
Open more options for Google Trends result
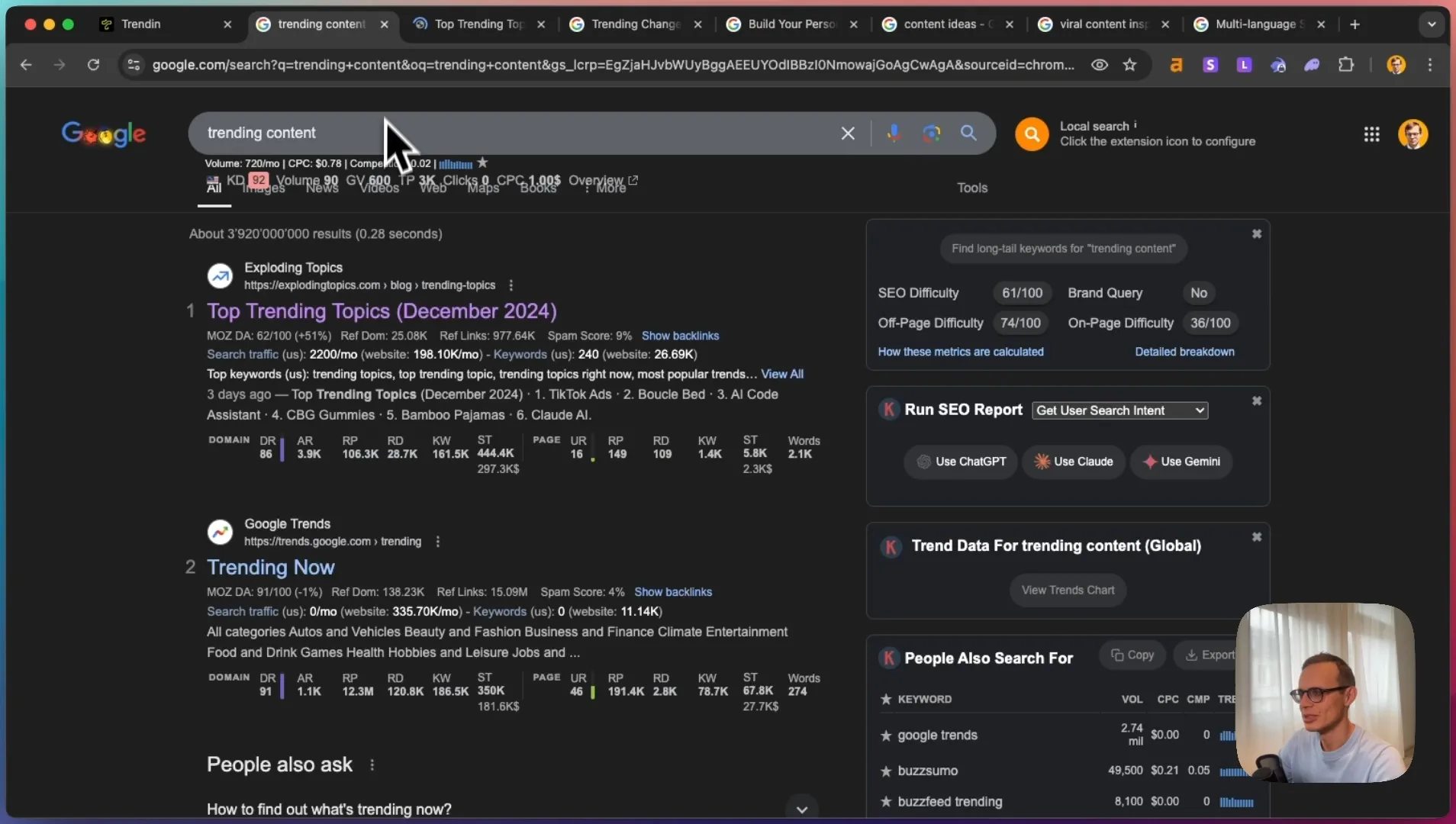(437, 542)
